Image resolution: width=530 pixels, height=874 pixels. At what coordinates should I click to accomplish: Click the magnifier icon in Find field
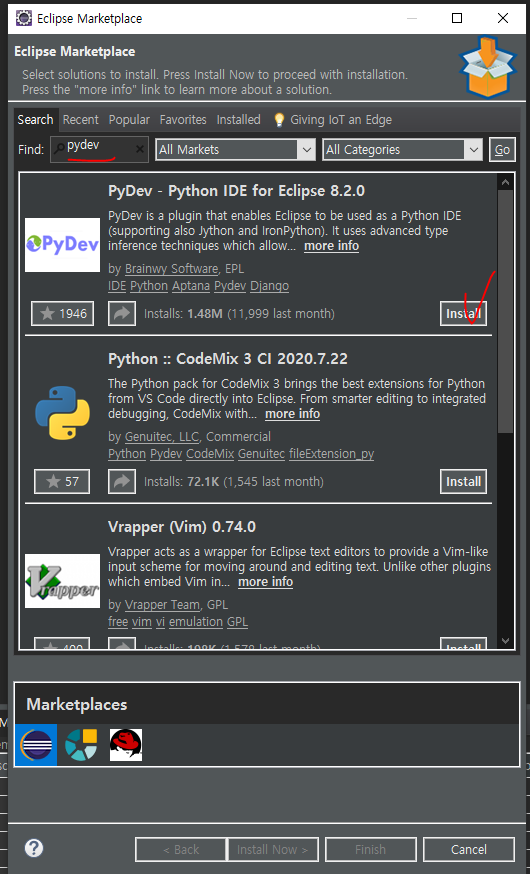[x=59, y=149]
